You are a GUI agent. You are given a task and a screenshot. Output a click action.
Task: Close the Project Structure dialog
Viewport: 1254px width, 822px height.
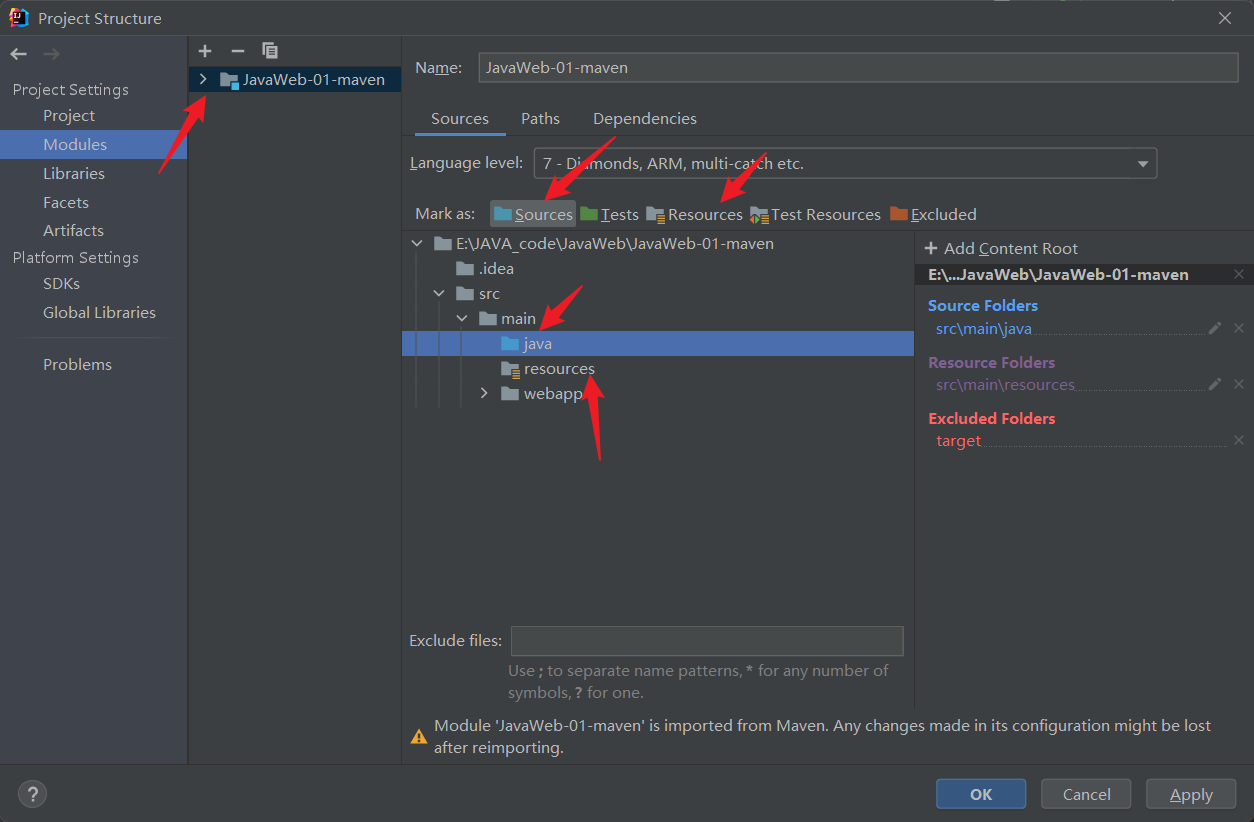[1225, 18]
